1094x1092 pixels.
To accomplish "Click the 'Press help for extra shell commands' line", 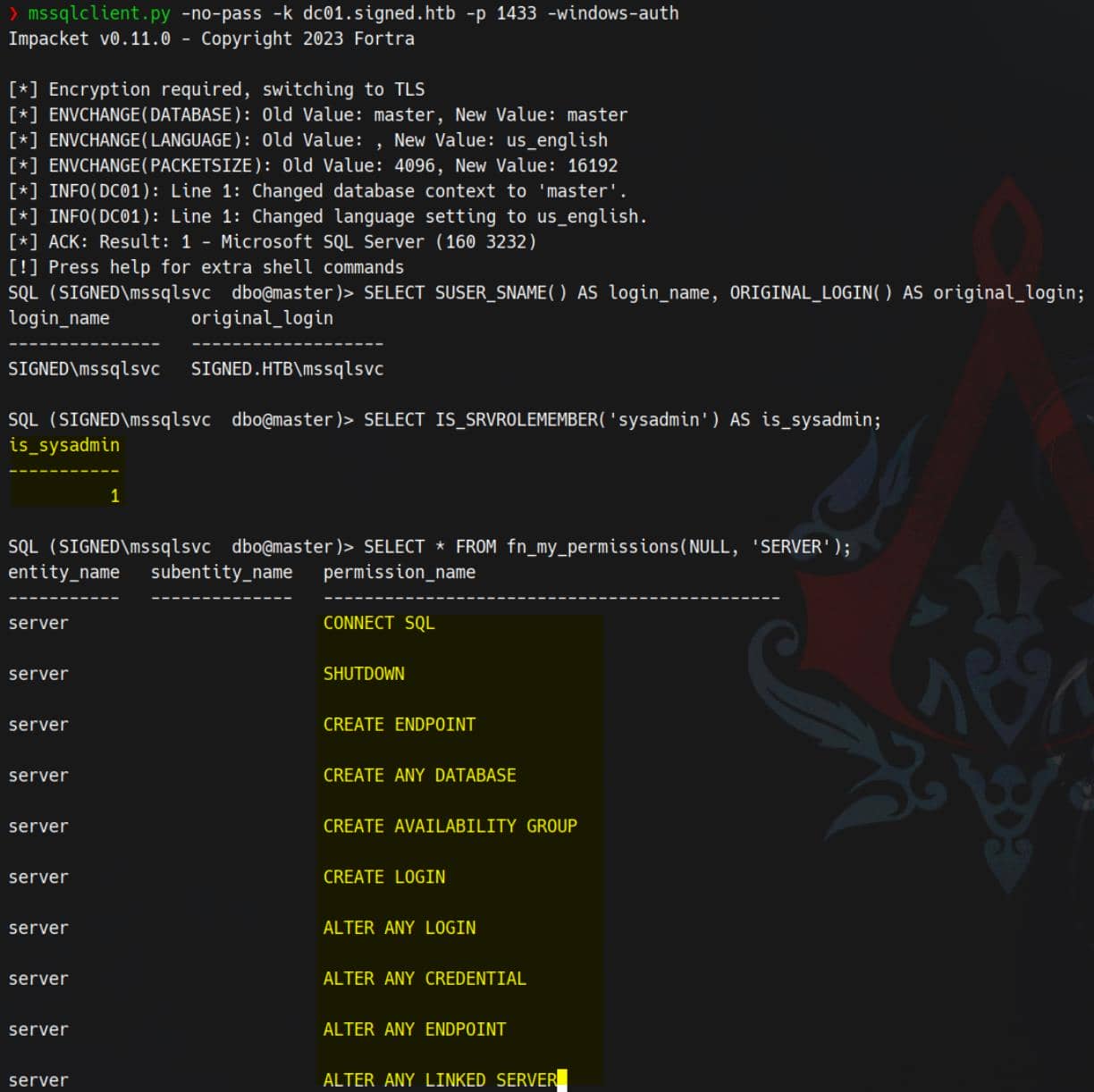I will pyautogui.click(x=206, y=267).
